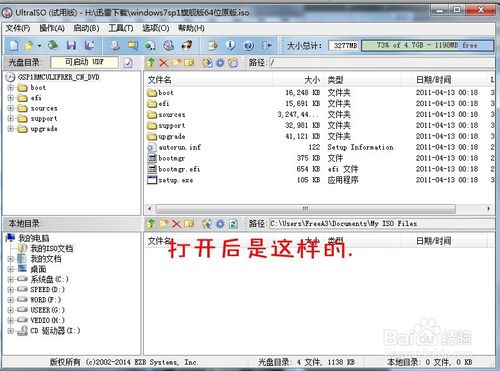Click the Open CD/DVD disc icon
500x371 pixels.
53,45
